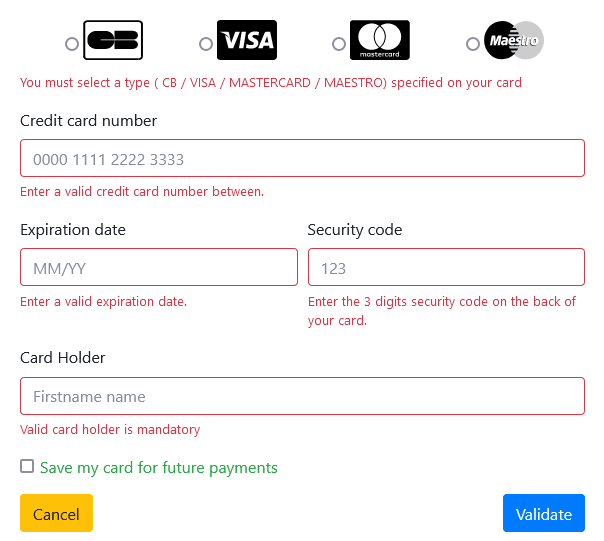Click the VISA card logo
Image resolution: width=604 pixels, height=541 pixels.
click(246, 41)
